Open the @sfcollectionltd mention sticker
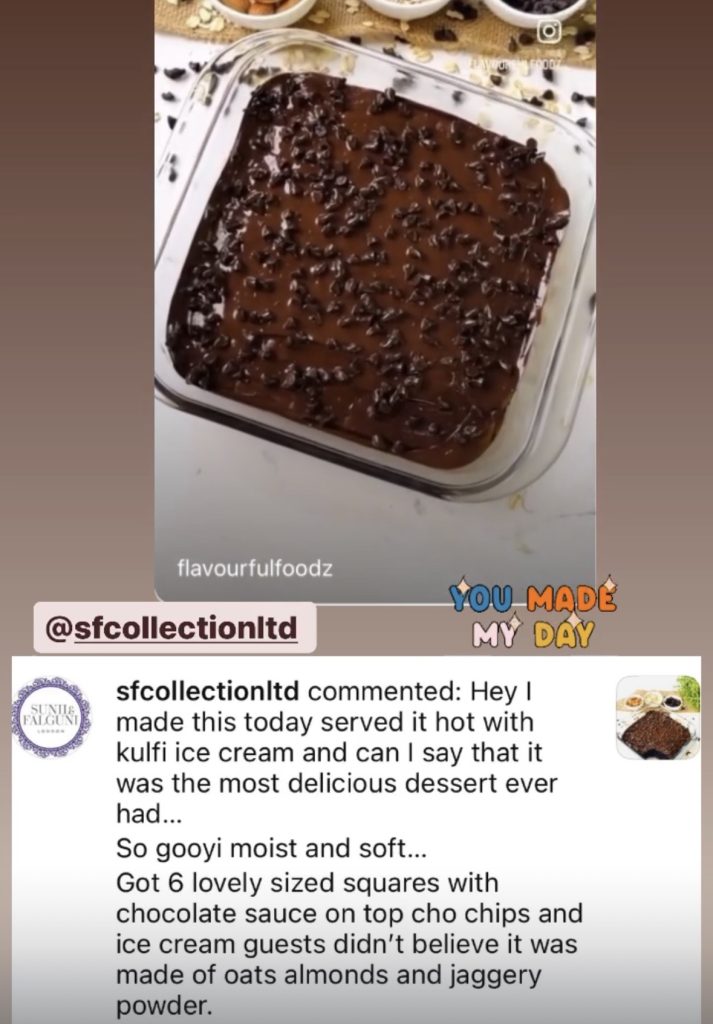713x1024 pixels. click(174, 628)
